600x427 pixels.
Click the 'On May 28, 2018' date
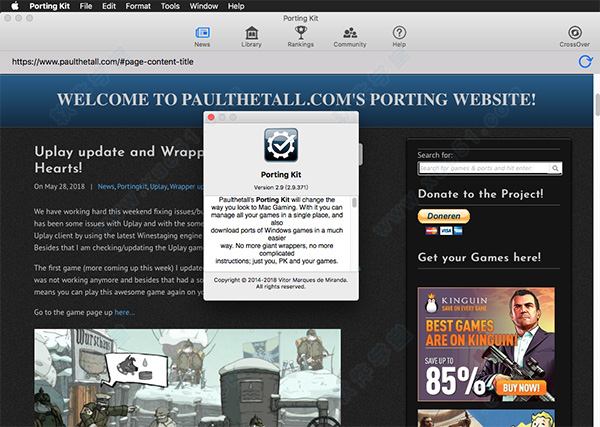pos(59,186)
